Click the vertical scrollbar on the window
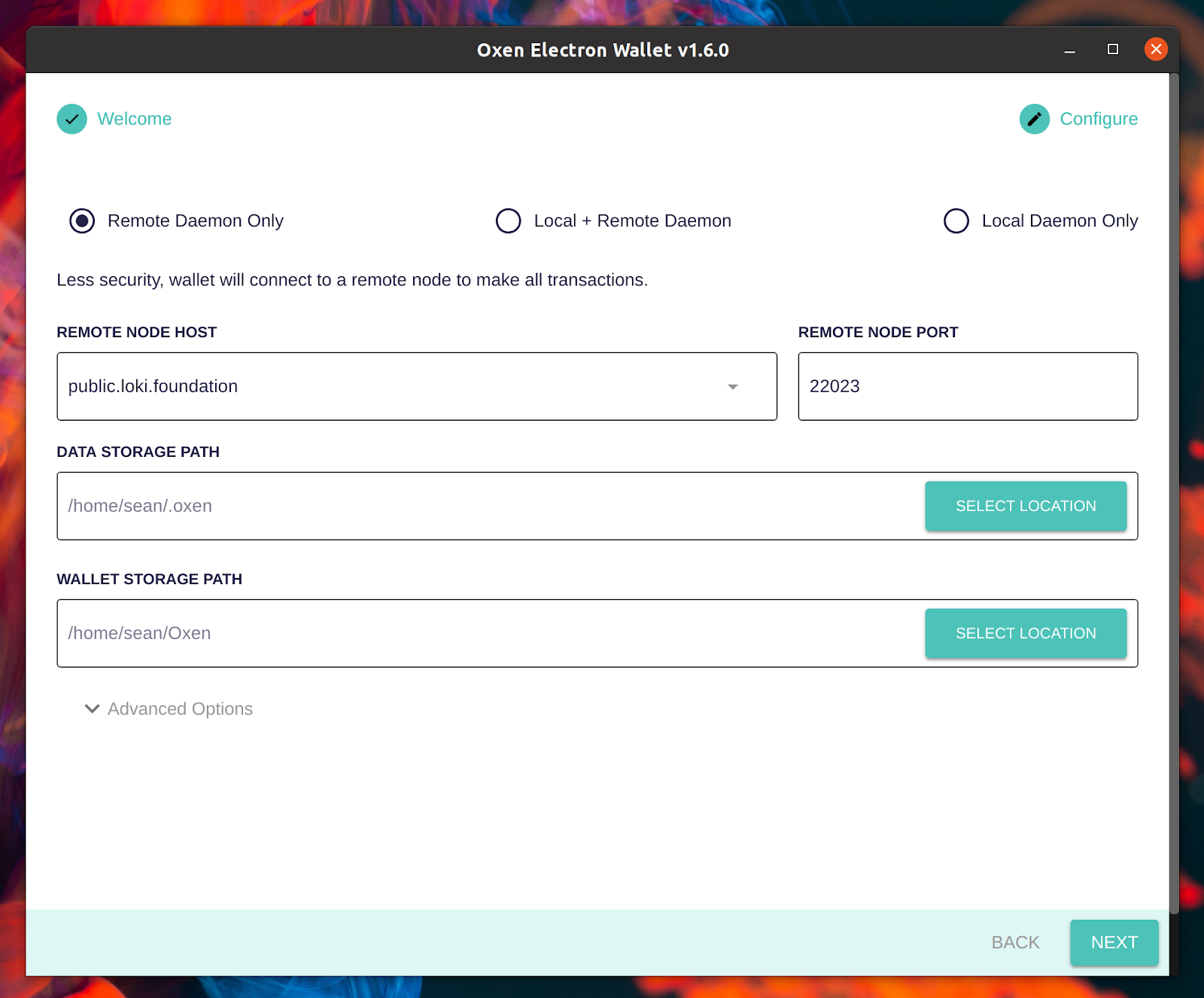 point(1174,493)
